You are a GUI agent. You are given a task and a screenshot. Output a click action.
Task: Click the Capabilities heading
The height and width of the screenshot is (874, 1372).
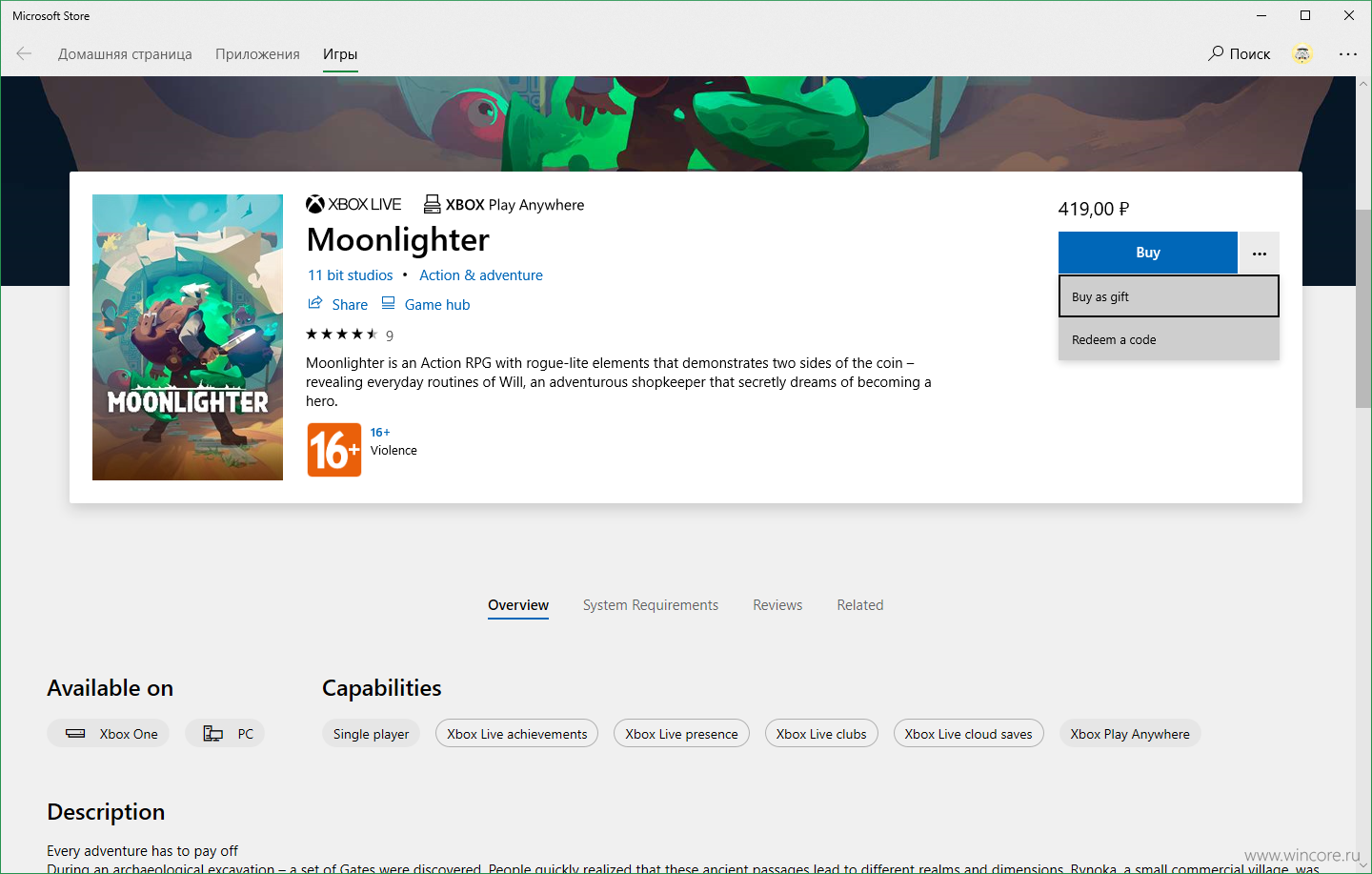382,688
